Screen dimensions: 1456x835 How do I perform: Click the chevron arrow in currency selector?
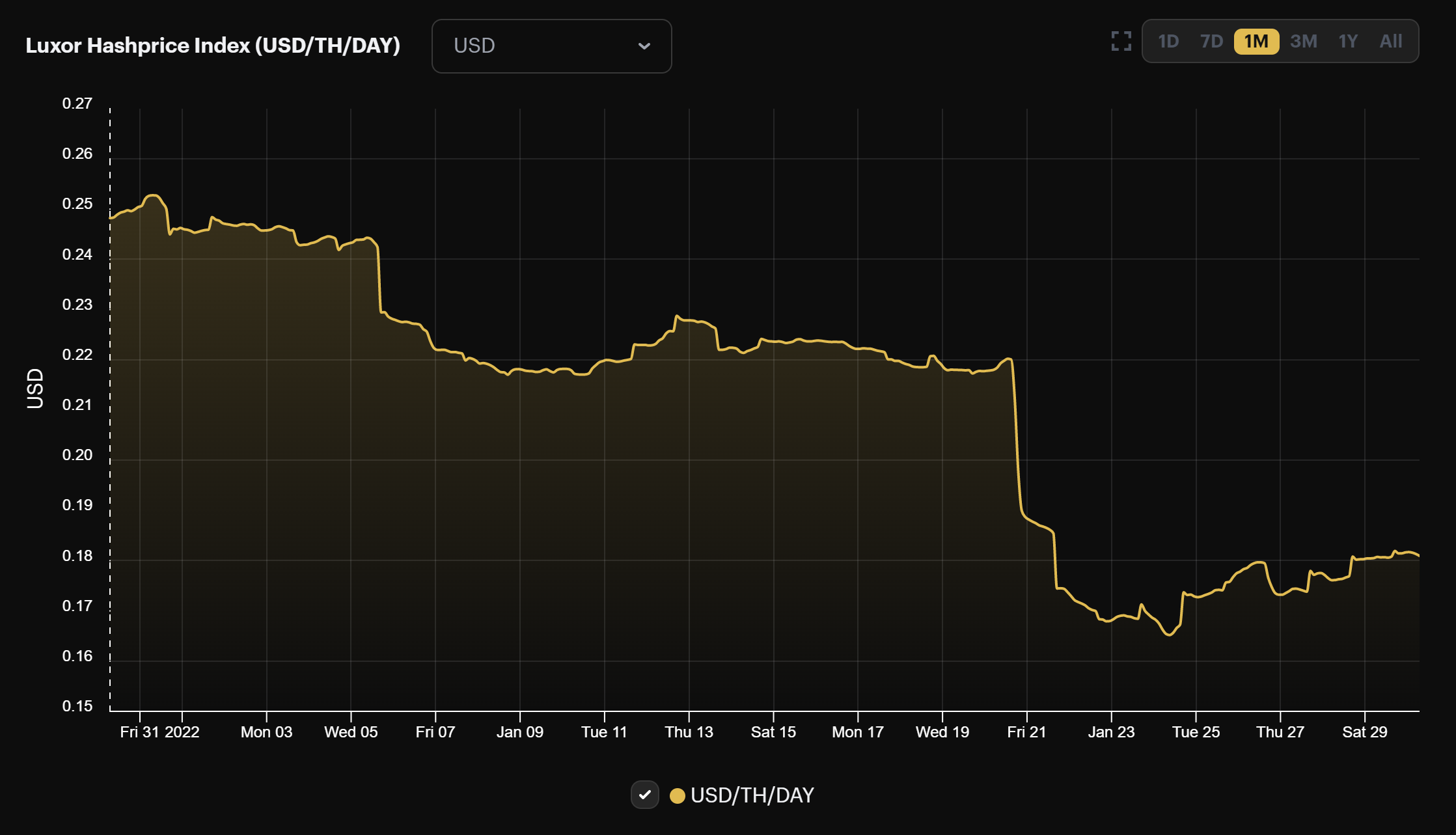click(x=644, y=46)
